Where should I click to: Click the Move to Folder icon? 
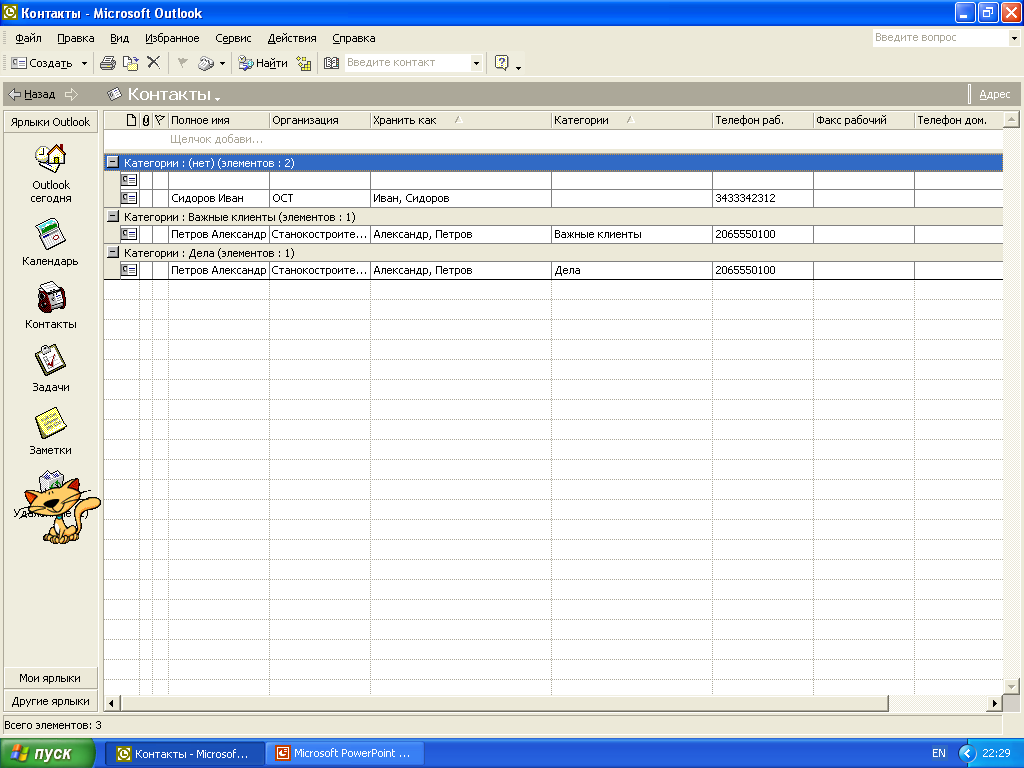131,63
